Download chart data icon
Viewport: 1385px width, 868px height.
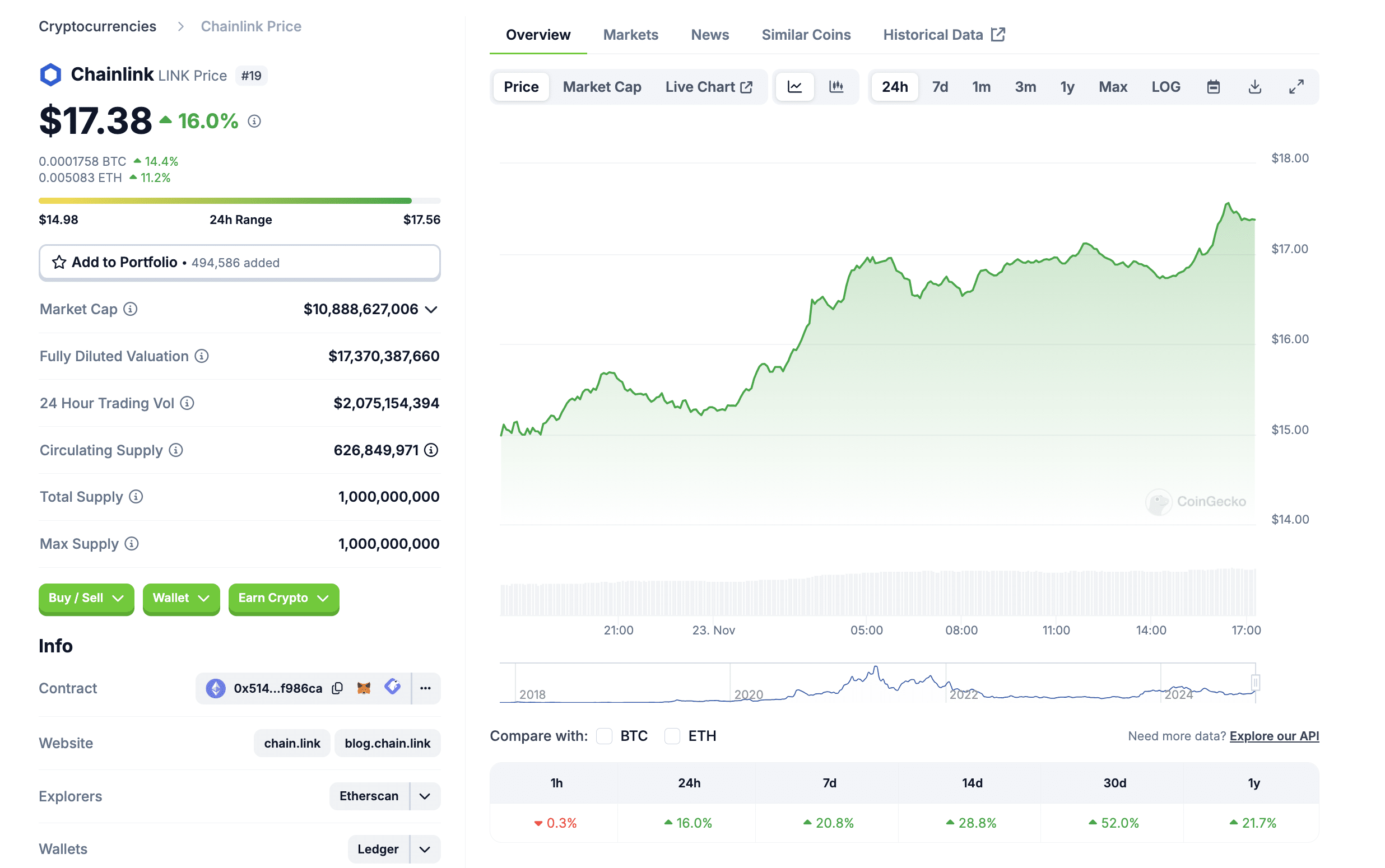point(1254,87)
